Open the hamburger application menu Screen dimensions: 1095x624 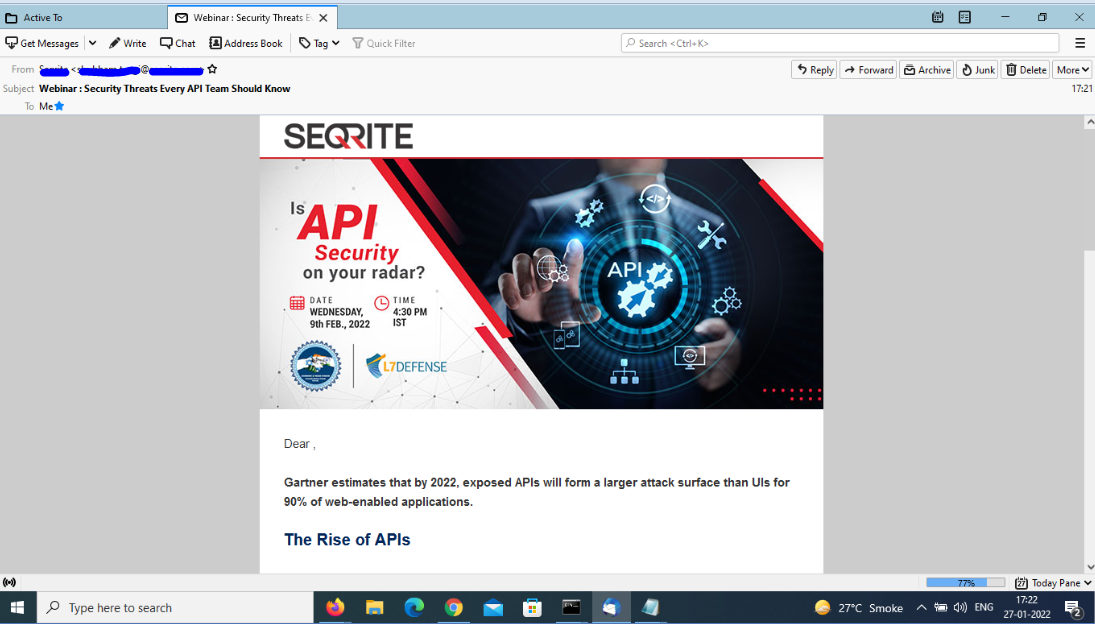(x=1080, y=43)
